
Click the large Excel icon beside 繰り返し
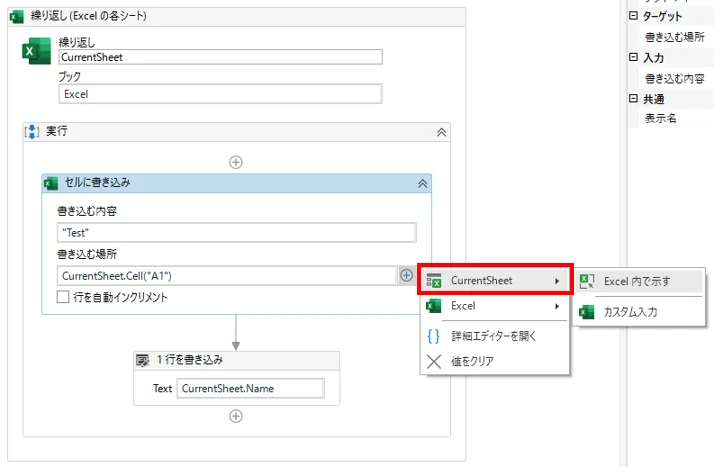click(37, 53)
